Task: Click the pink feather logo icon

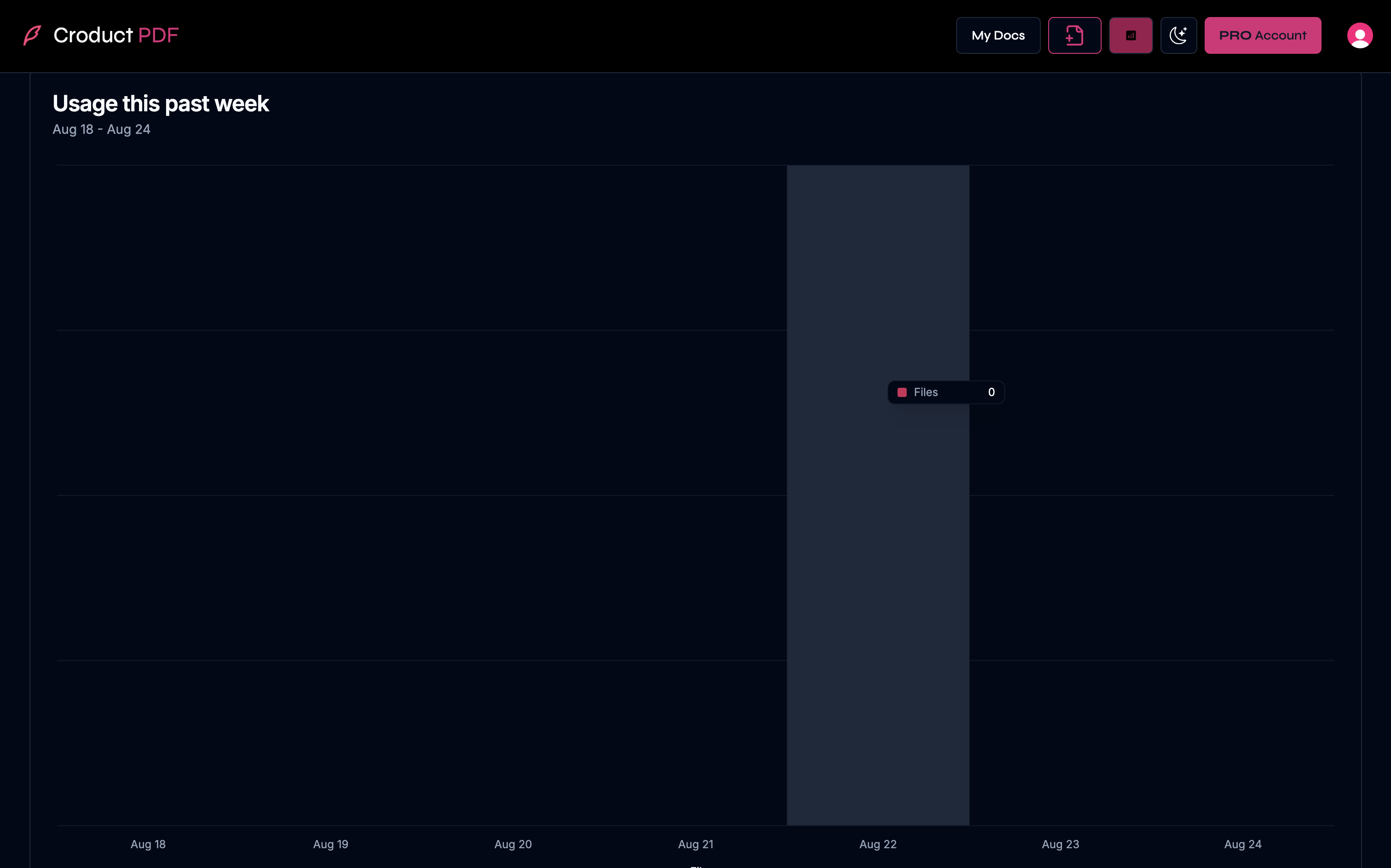Action: (x=32, y=35)
